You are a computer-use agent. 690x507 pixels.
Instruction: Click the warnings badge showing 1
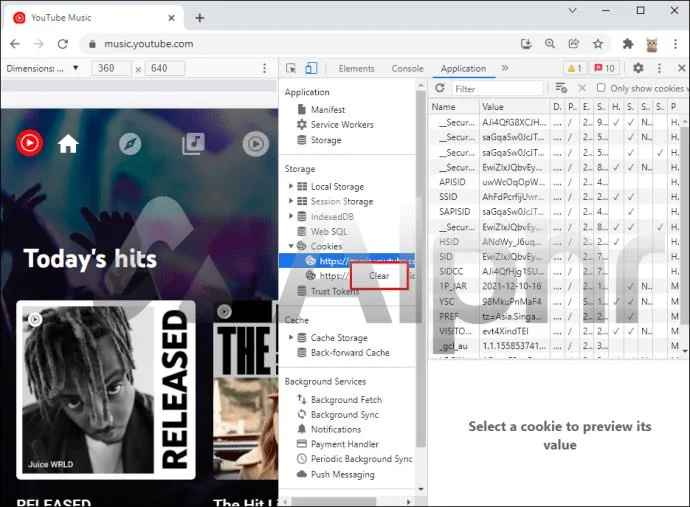tap(575, 68)
